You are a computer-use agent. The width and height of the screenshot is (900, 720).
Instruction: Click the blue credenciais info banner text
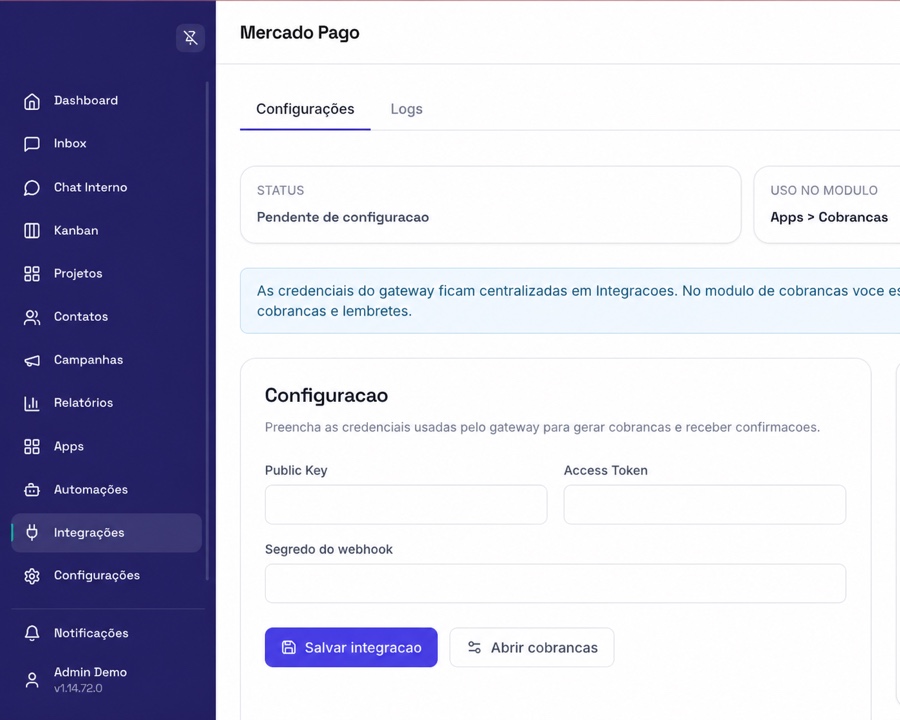[578, 301]
